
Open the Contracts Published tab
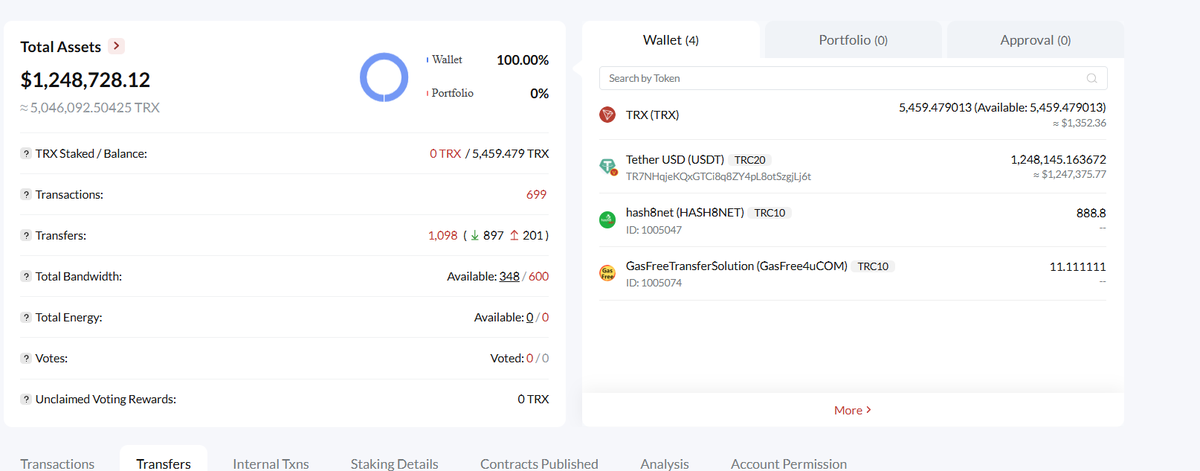pos(539,463)
